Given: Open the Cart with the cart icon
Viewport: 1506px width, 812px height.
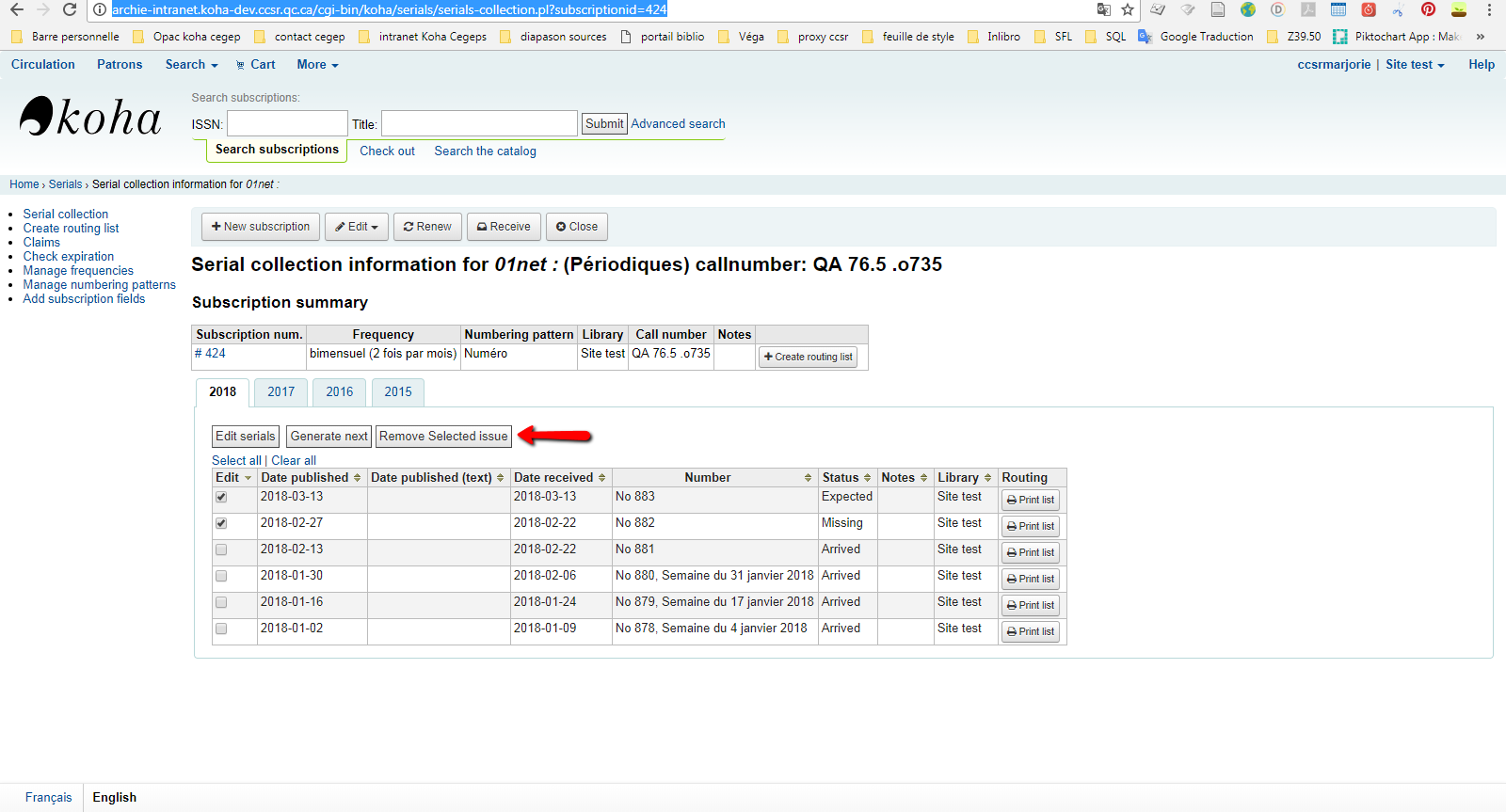Looking at the screenshot, I should click(x=255, y=65).
